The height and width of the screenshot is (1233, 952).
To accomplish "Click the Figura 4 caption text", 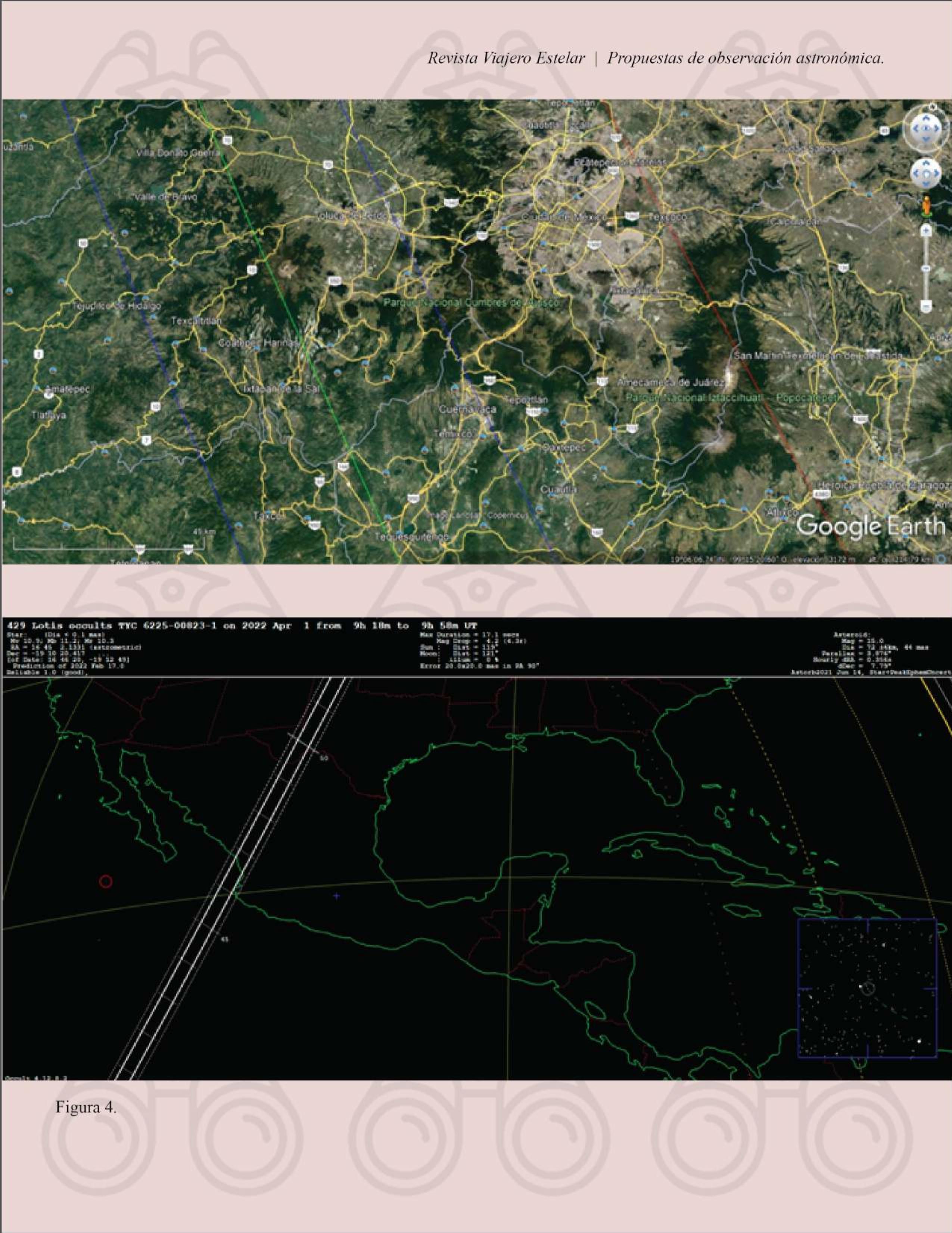I will 86,1107.
